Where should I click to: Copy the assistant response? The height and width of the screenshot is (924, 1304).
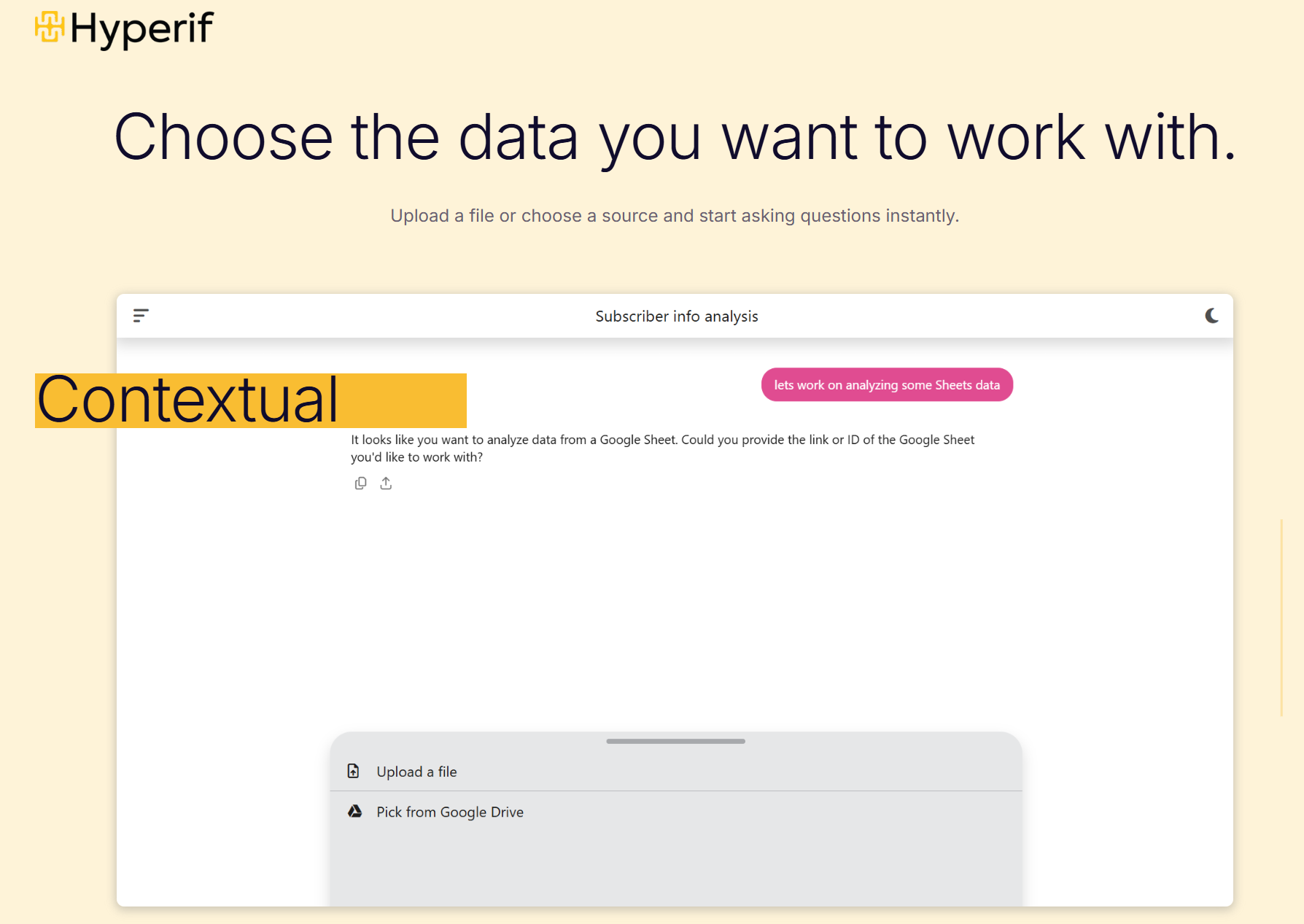[x=360, y=484]
